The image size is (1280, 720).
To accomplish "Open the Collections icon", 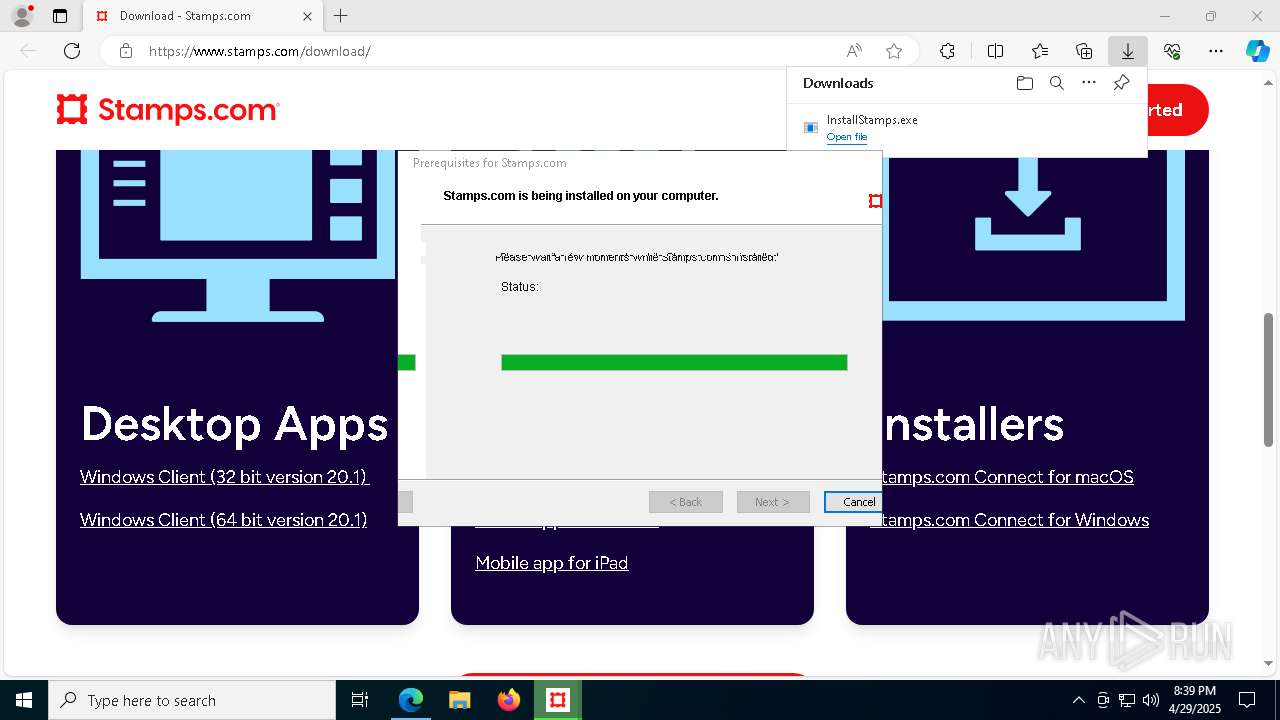I will (1084, 51).
